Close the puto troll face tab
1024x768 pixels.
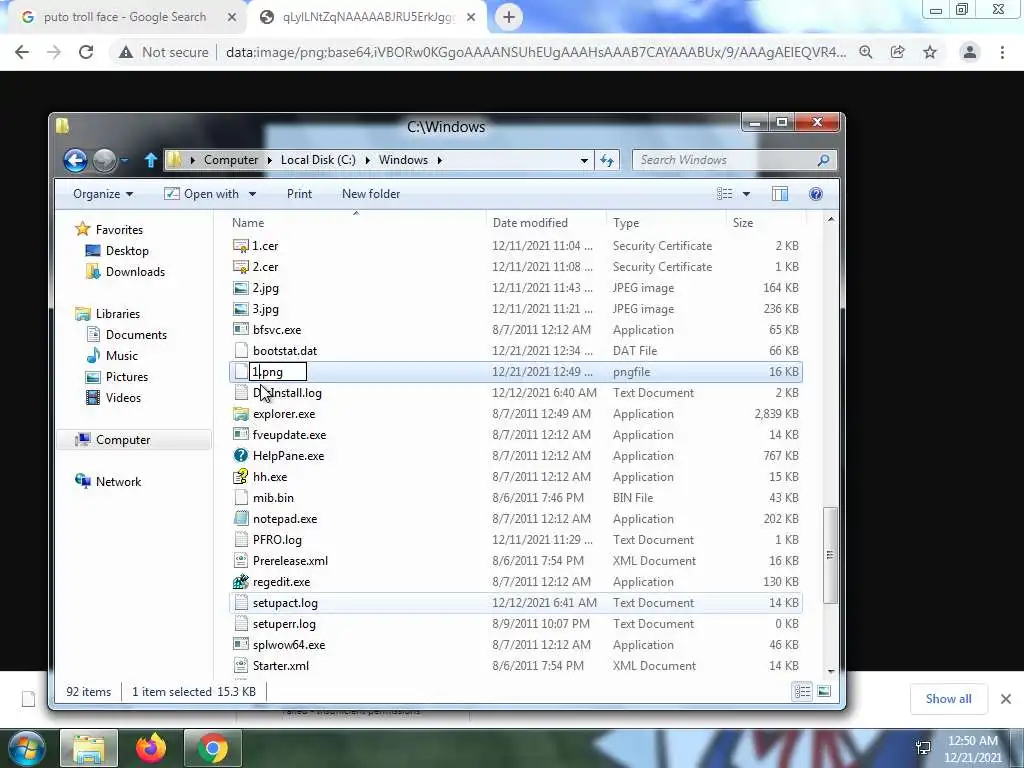[x=232, y=17]
